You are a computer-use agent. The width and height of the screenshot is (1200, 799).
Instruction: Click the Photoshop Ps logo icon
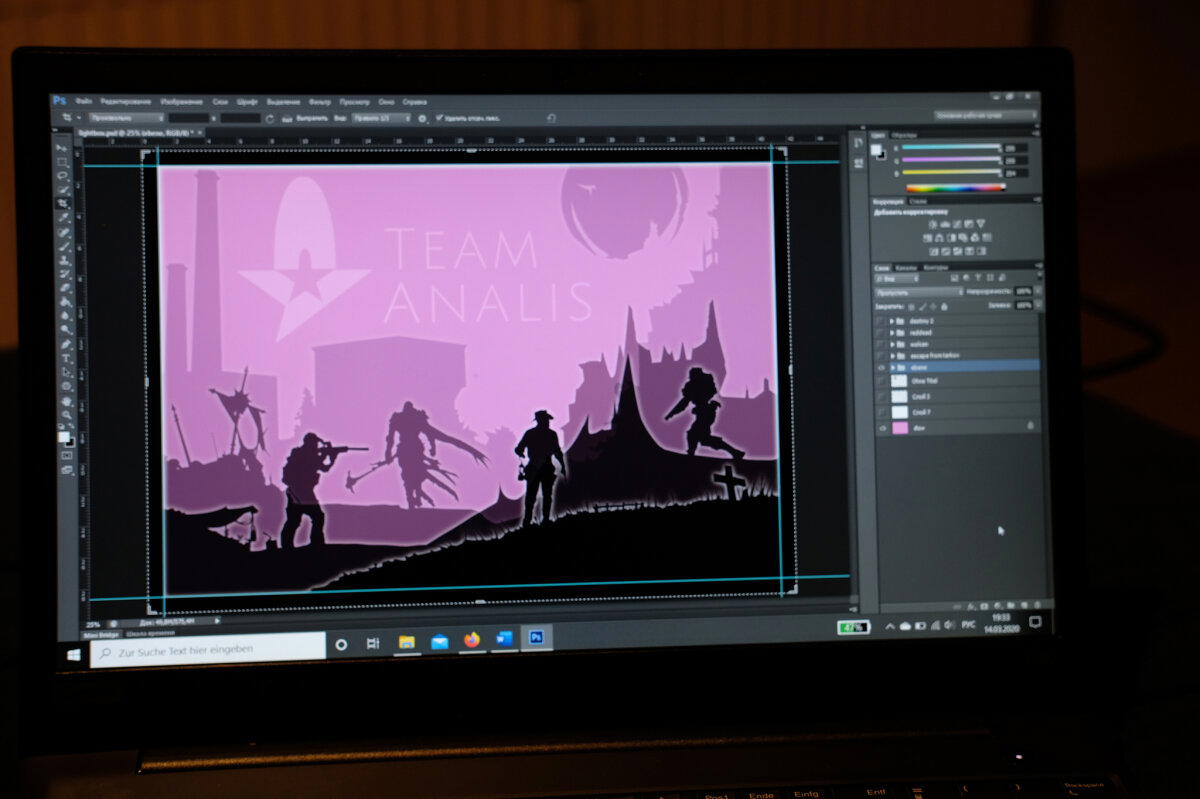(x=59, y=101)
